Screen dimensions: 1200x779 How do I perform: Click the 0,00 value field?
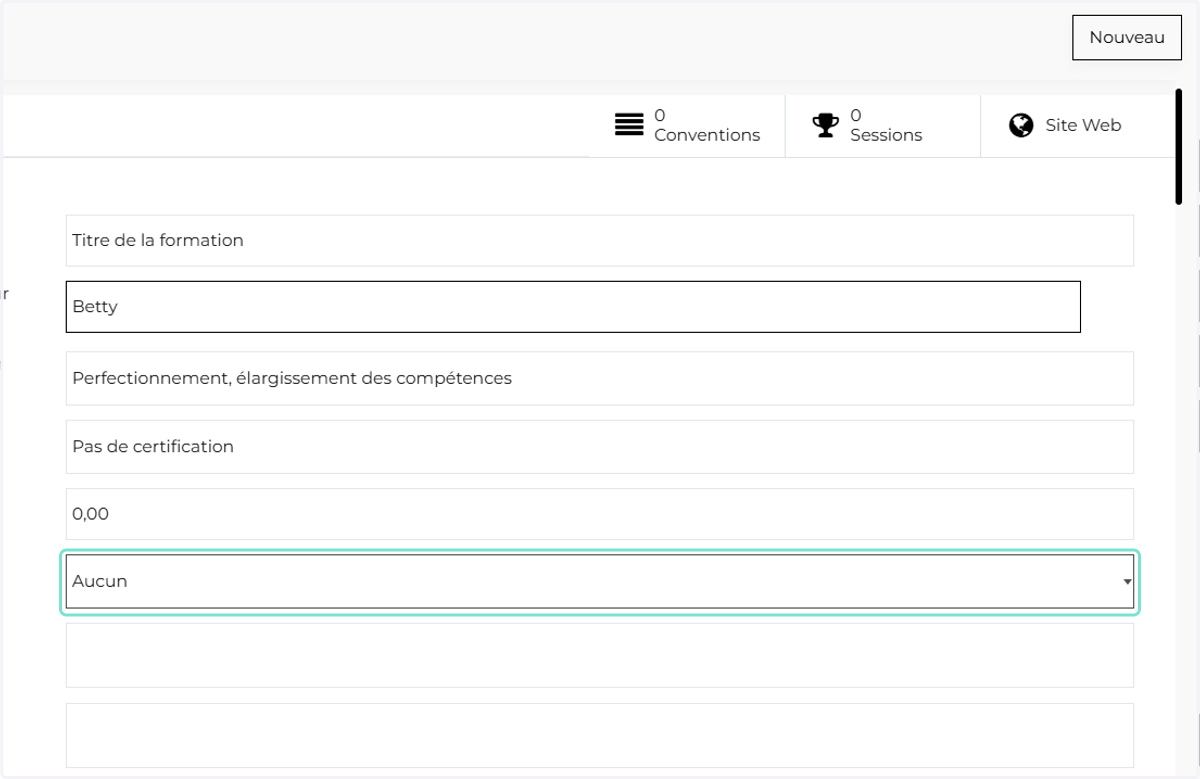pyautogui.click(x=600, y=514)
